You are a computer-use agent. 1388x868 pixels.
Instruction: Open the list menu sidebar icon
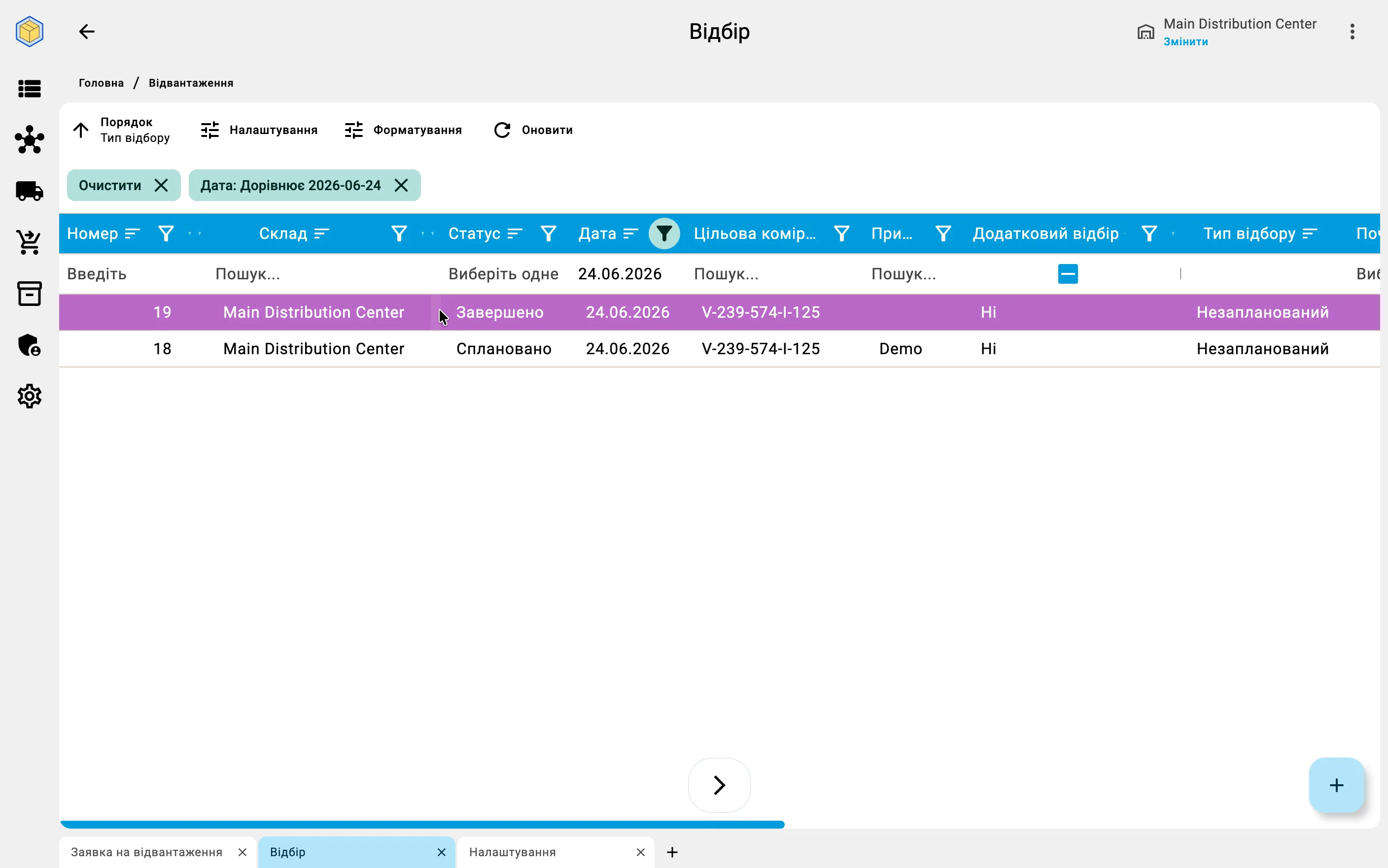coord(29,89)
